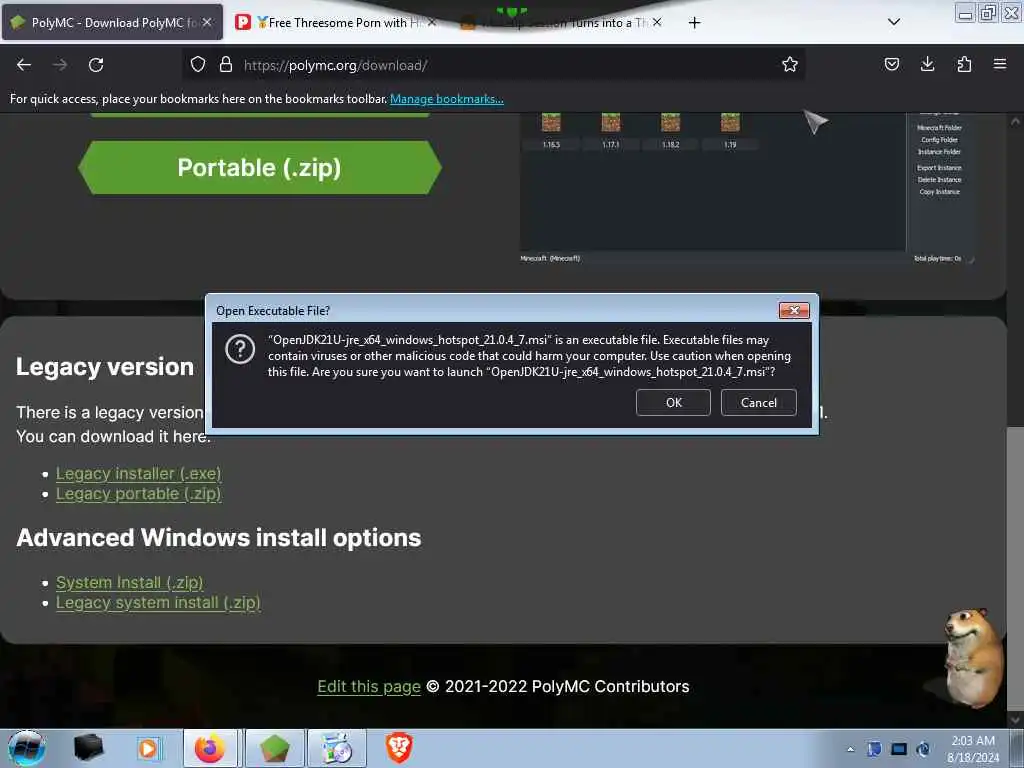Download Legacy installer (.exe)
The height and width of the screenshot is (768, 1024).
(138, 473)
